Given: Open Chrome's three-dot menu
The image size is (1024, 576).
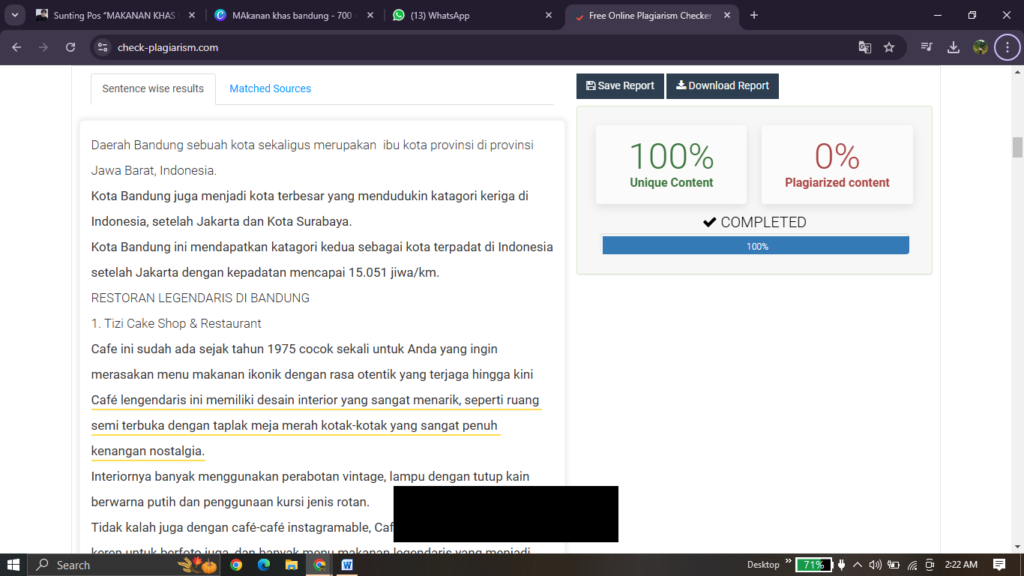Looking at the screenshot, I should click(x=1008, y=47).
